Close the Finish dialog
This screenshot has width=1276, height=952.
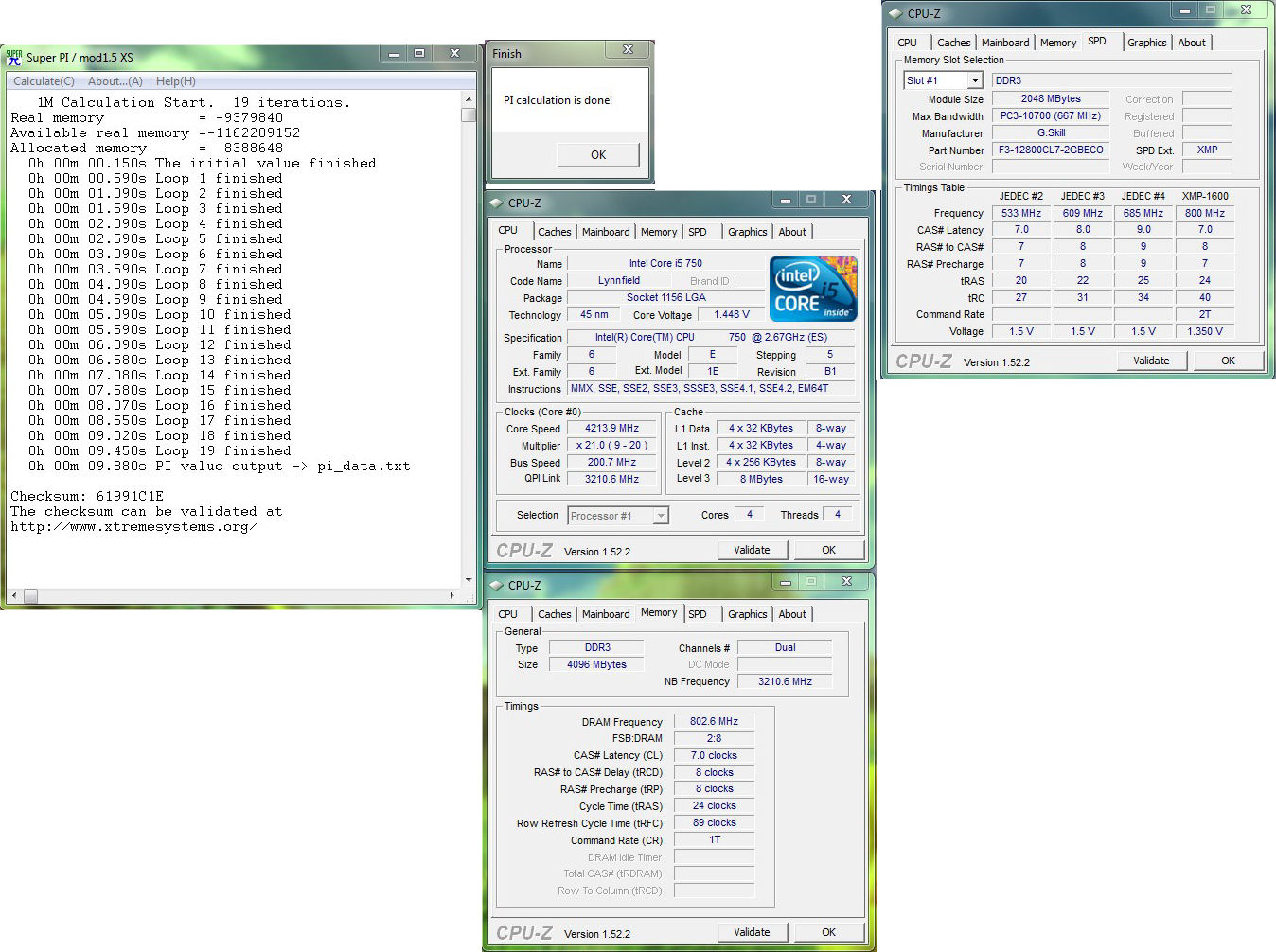(628, 50)
